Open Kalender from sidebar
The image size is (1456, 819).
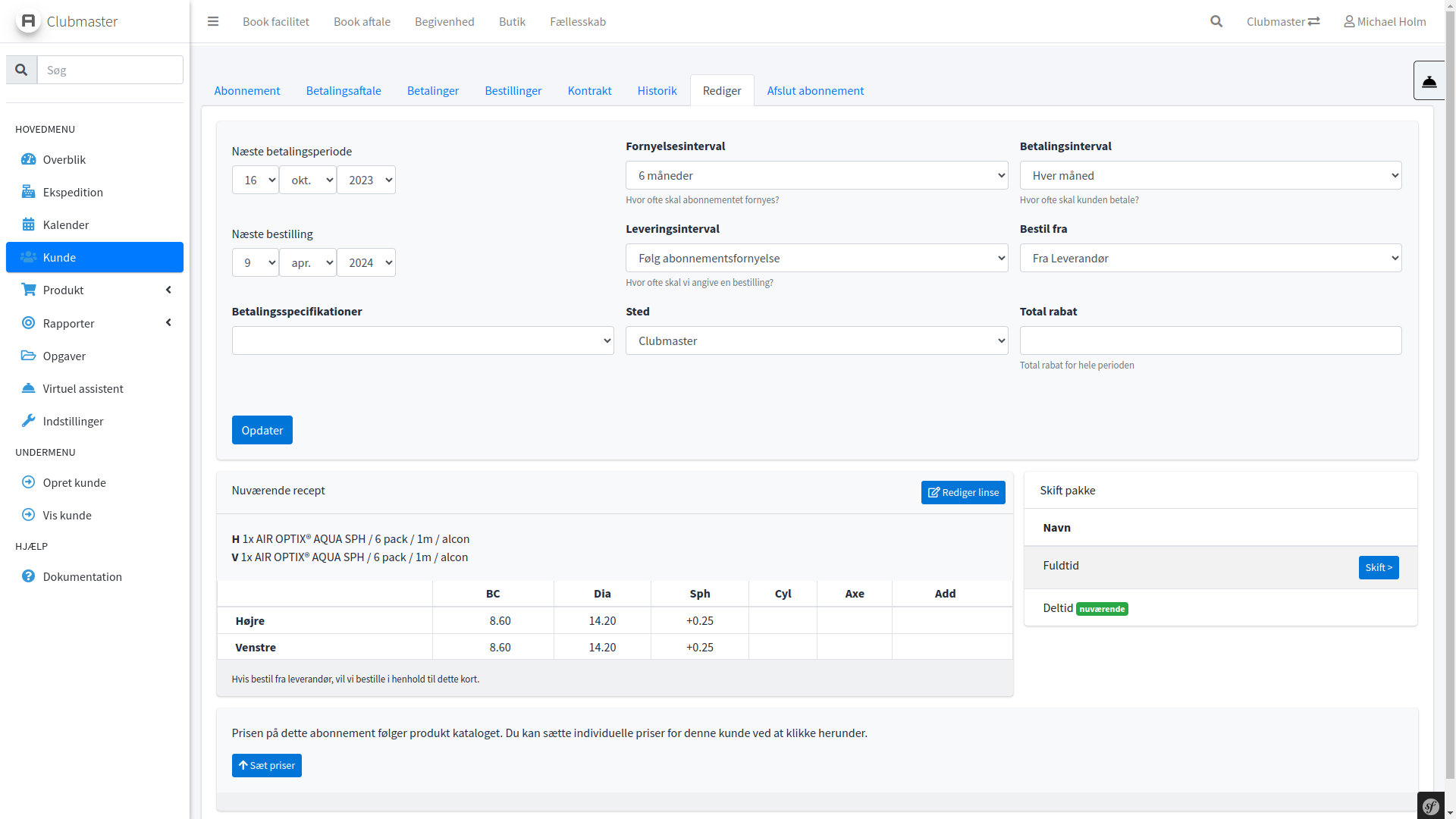(66, 224)
